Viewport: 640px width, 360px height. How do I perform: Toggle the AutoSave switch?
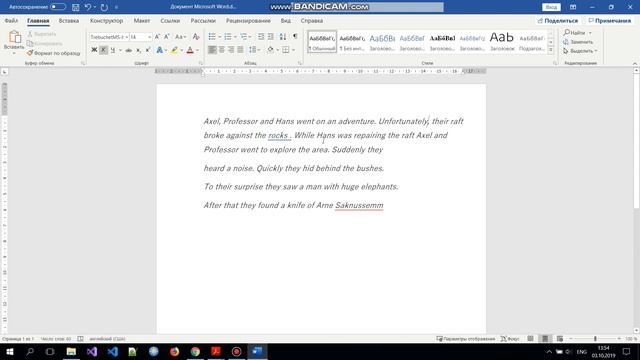58,7
